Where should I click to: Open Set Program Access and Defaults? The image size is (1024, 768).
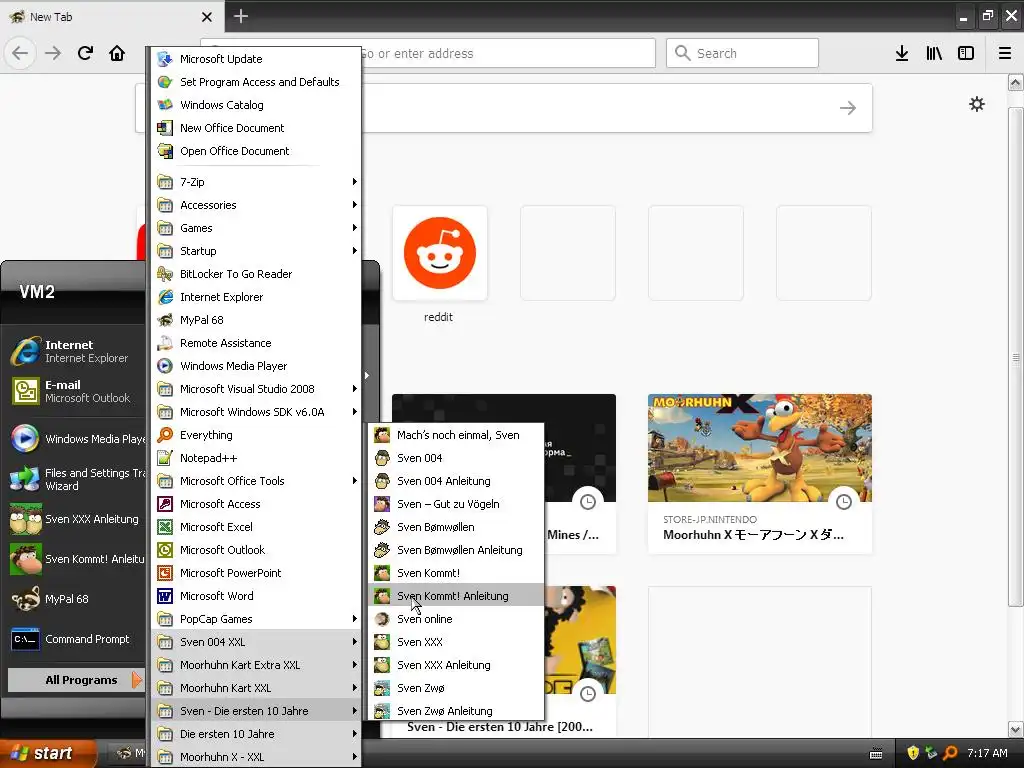[256, 82]
